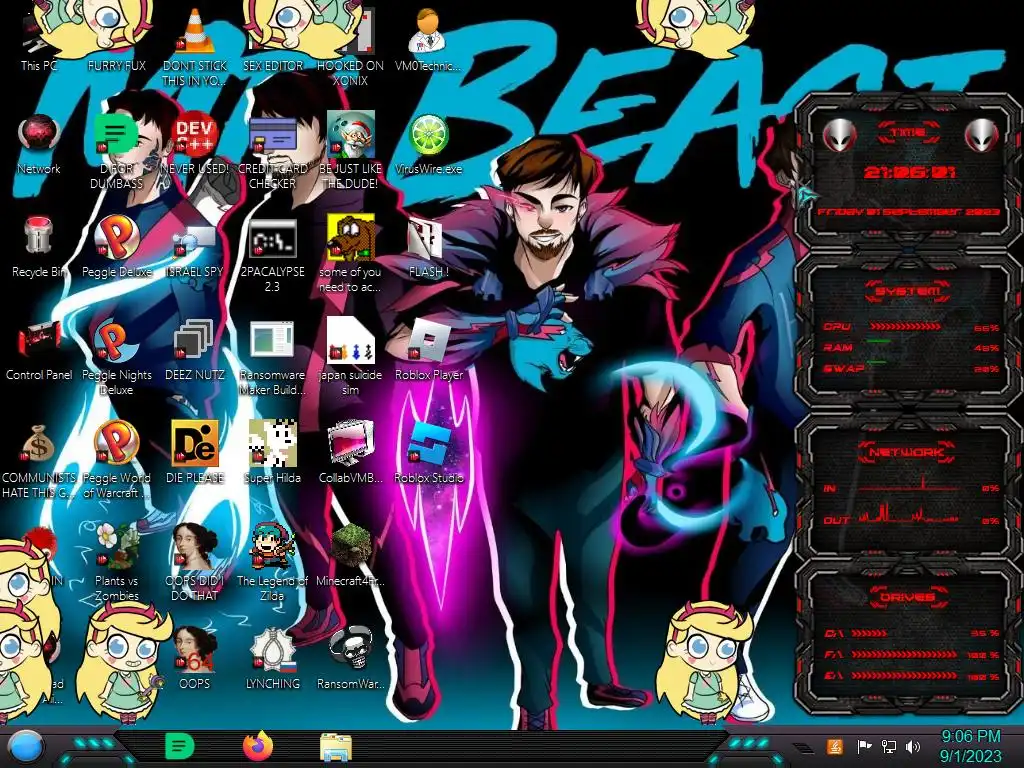1024x768 pixels.
Task: Open the 'some of you need to ac...' dog icon
Action: point(350,255)
